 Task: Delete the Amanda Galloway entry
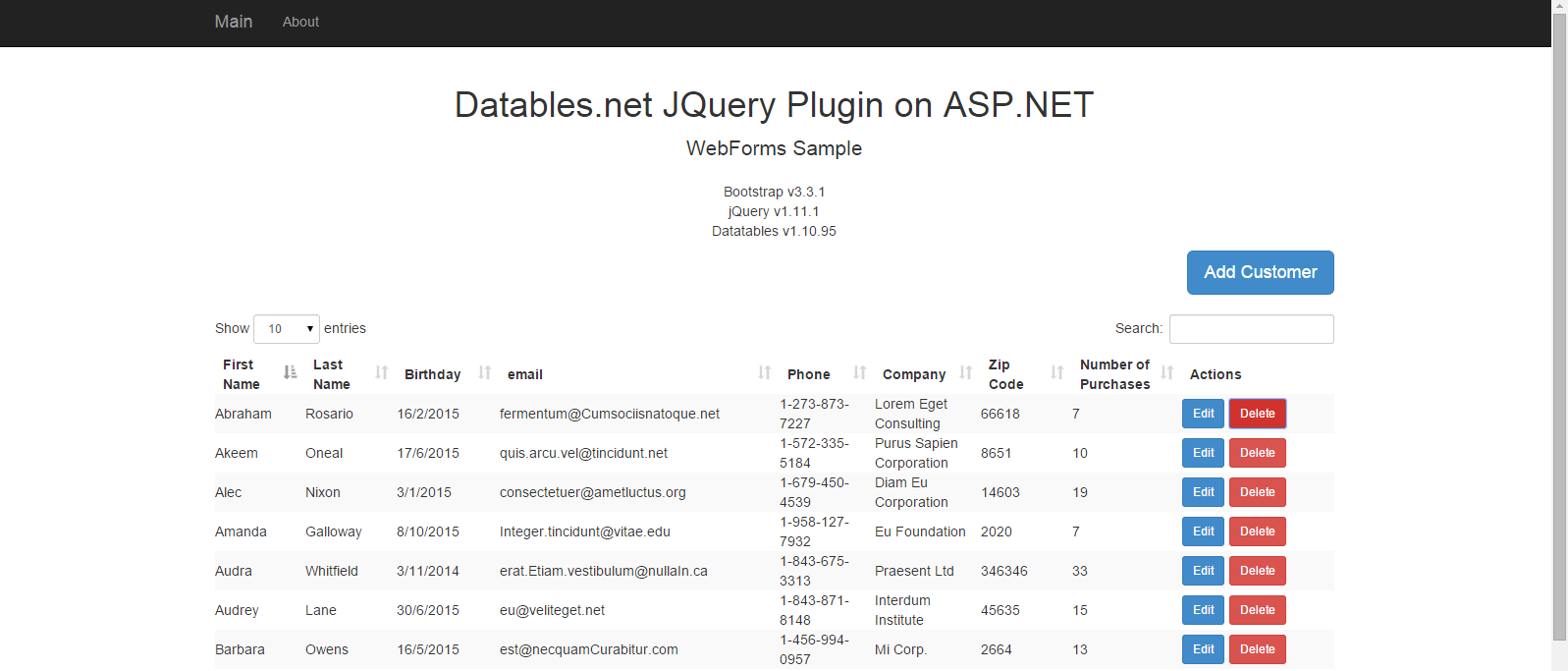pos(1257,531)
